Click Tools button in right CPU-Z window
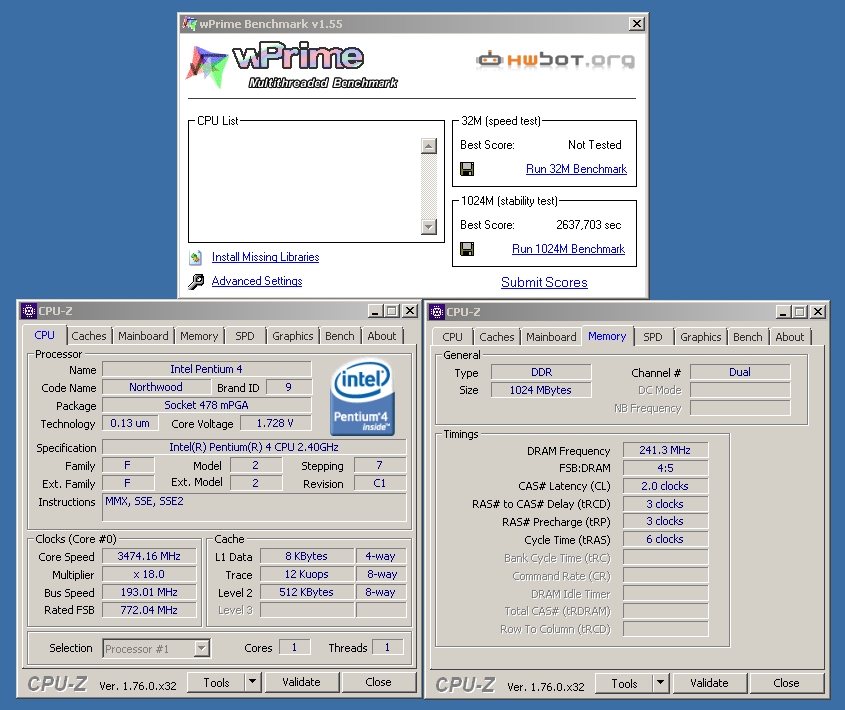Viewport: 845px width, 710px height. click(624, 683)
